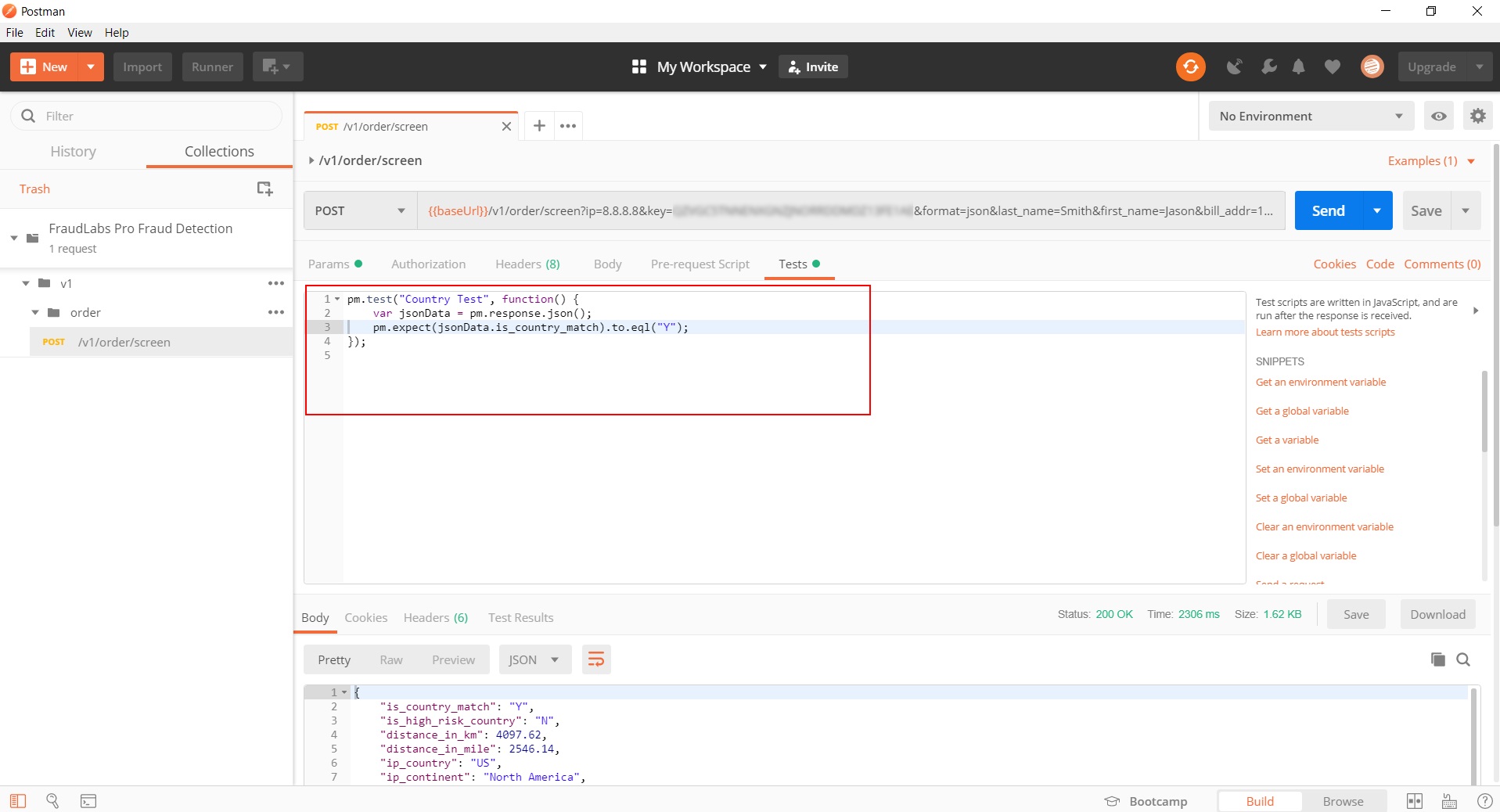
Task: Click the heart icon in header
Action: (x=1332, y=66)
